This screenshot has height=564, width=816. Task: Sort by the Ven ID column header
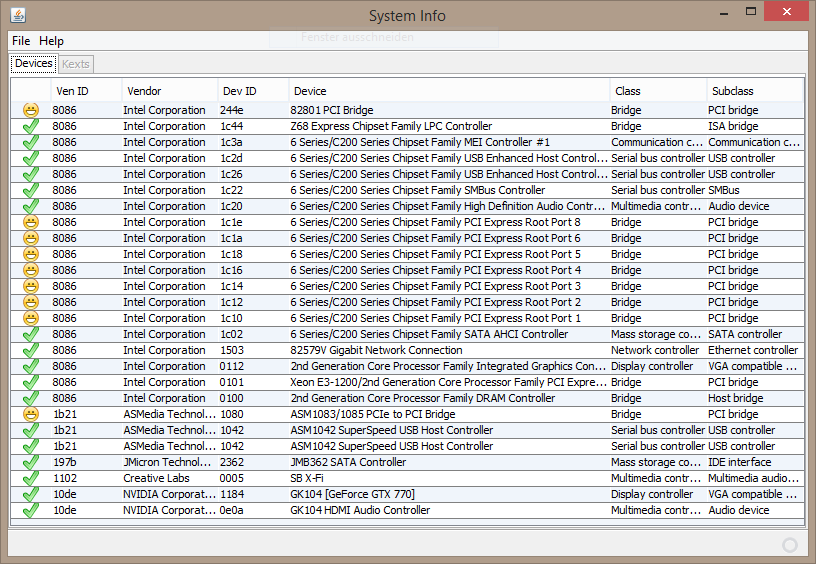coord(86,91)
